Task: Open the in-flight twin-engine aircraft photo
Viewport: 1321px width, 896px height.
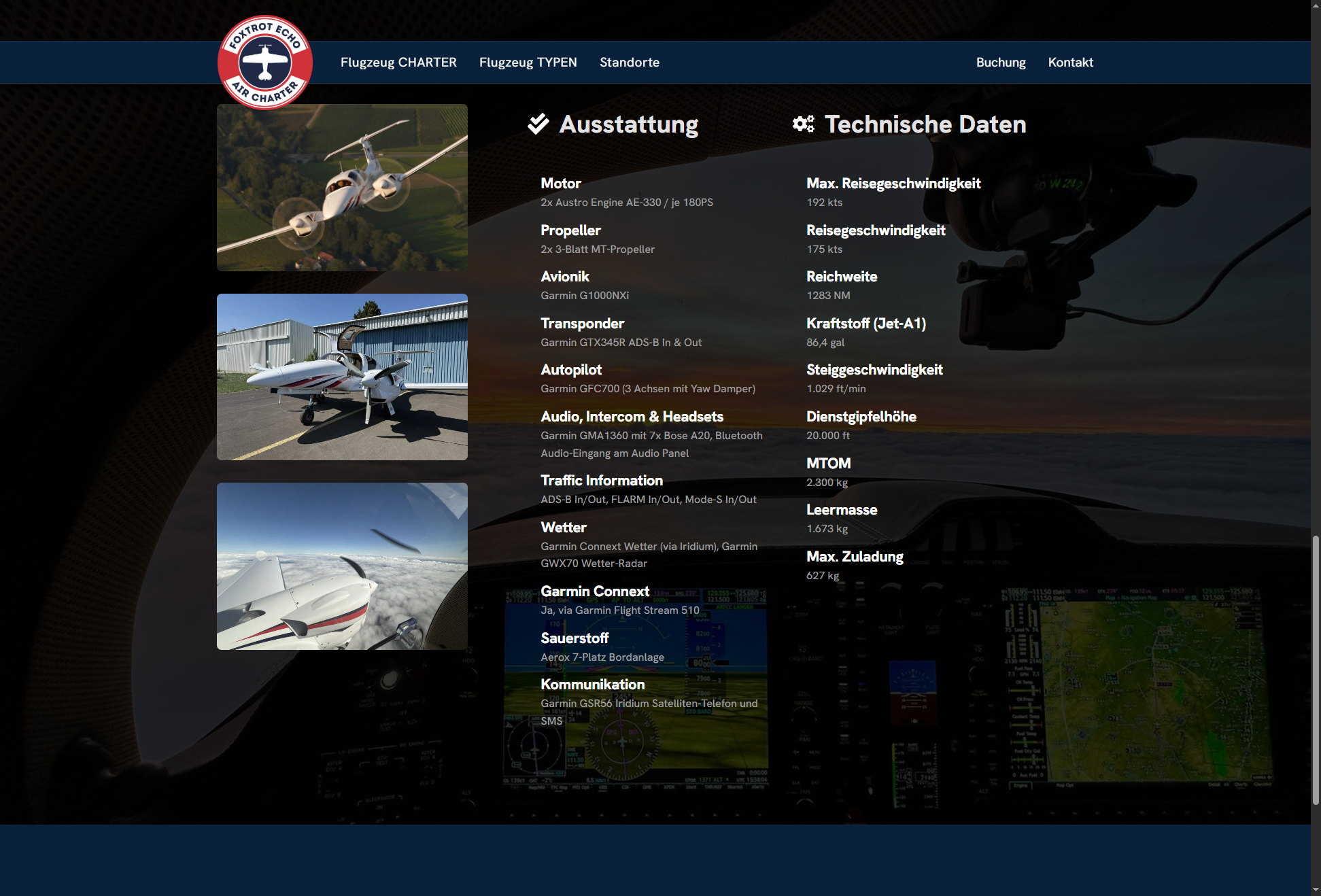Action: (x=342, y=188)
